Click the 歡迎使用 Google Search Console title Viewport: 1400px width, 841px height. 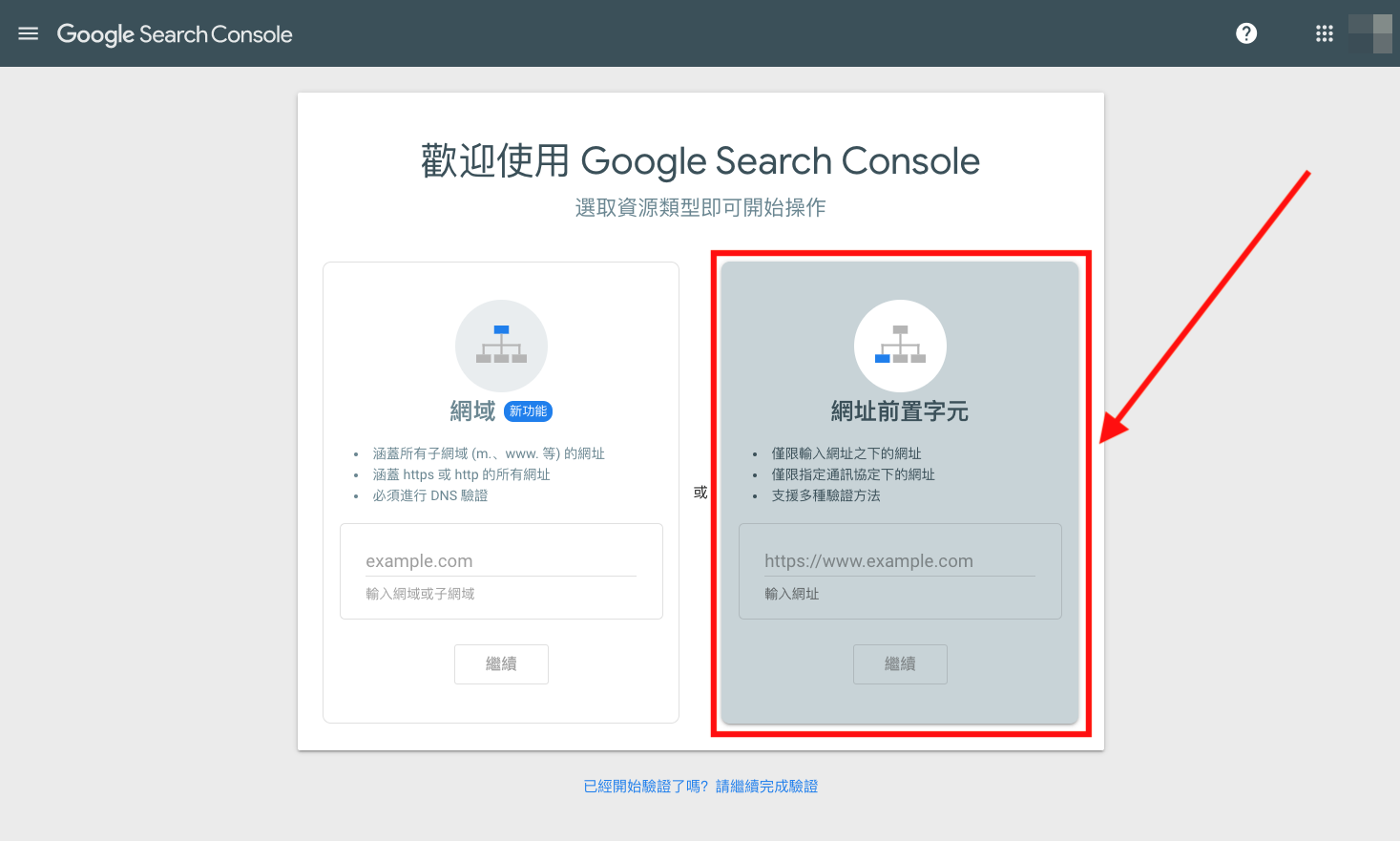click(x=700, y=161)
